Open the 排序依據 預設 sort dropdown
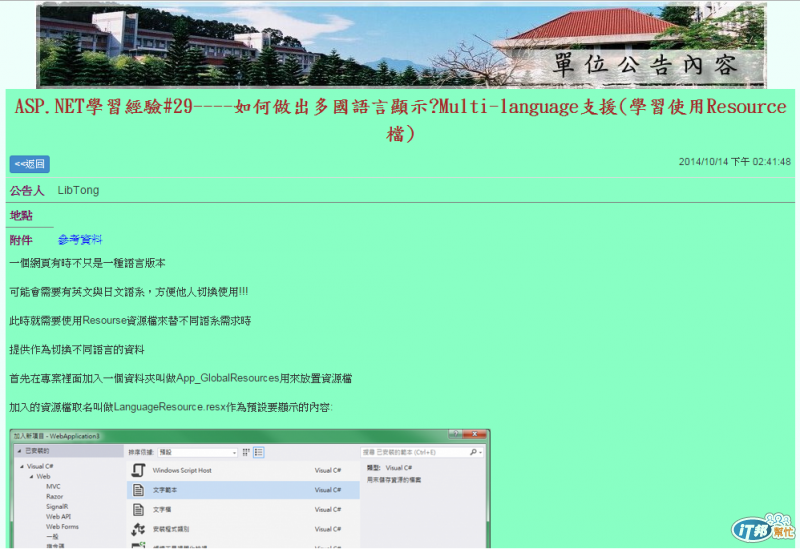This screenshot has width=800, height=549. pos(197,453)
